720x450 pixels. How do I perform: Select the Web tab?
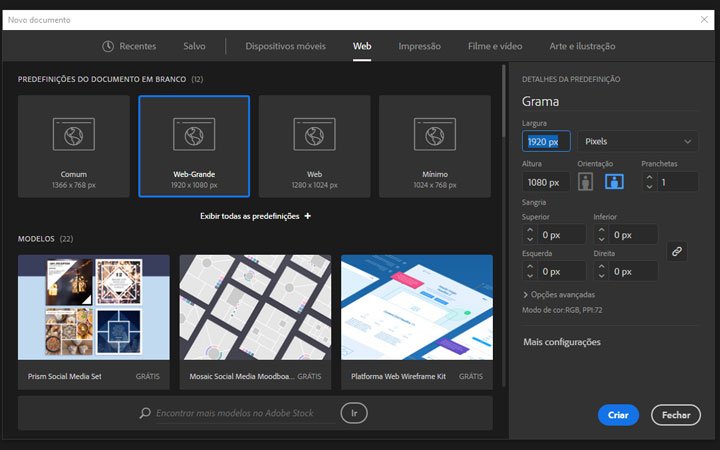point(362,46)
